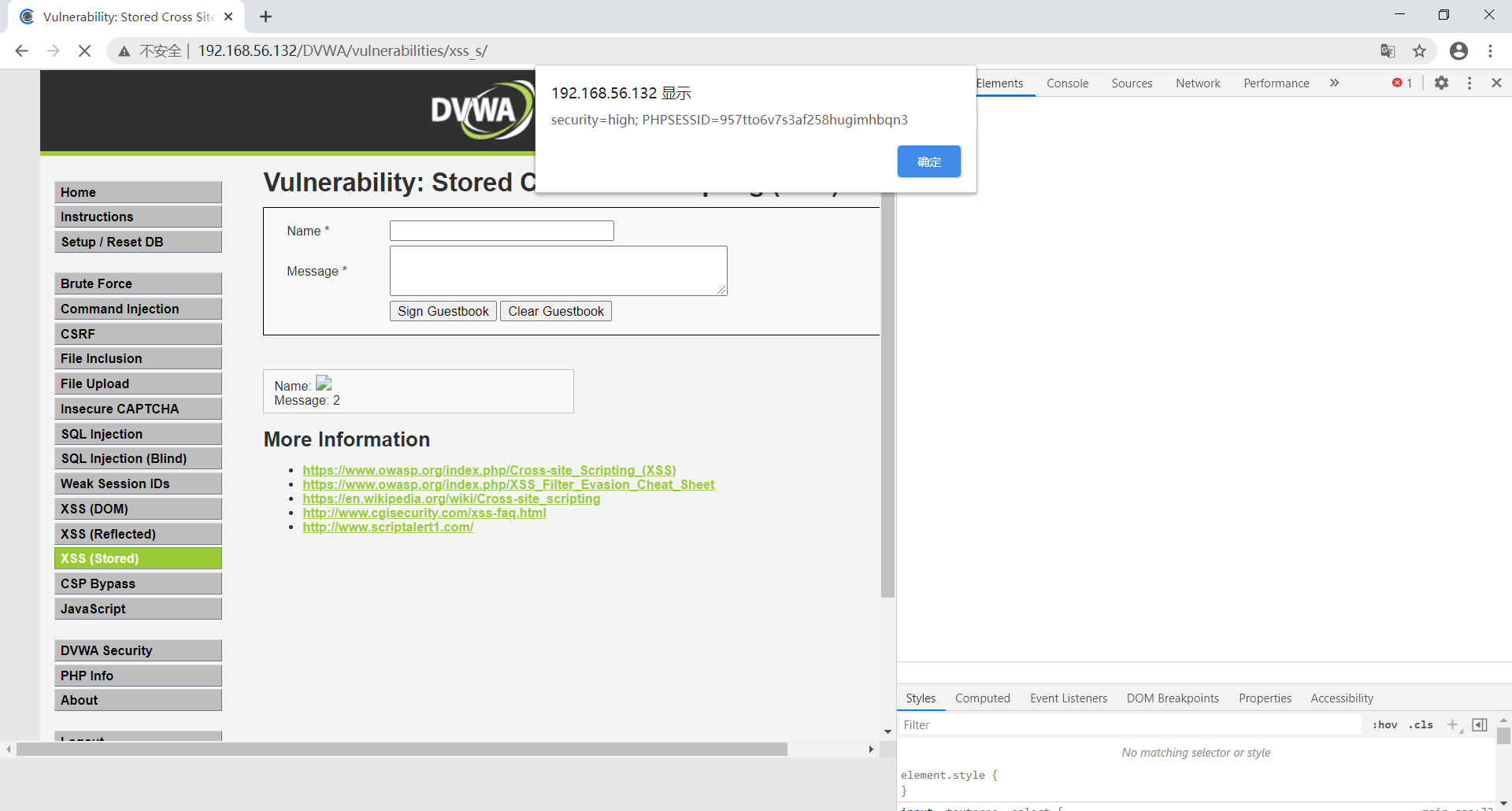Screen dimensions: 1512x811
Task: Toggle the .cls class editor
Action: point(1421,724)
